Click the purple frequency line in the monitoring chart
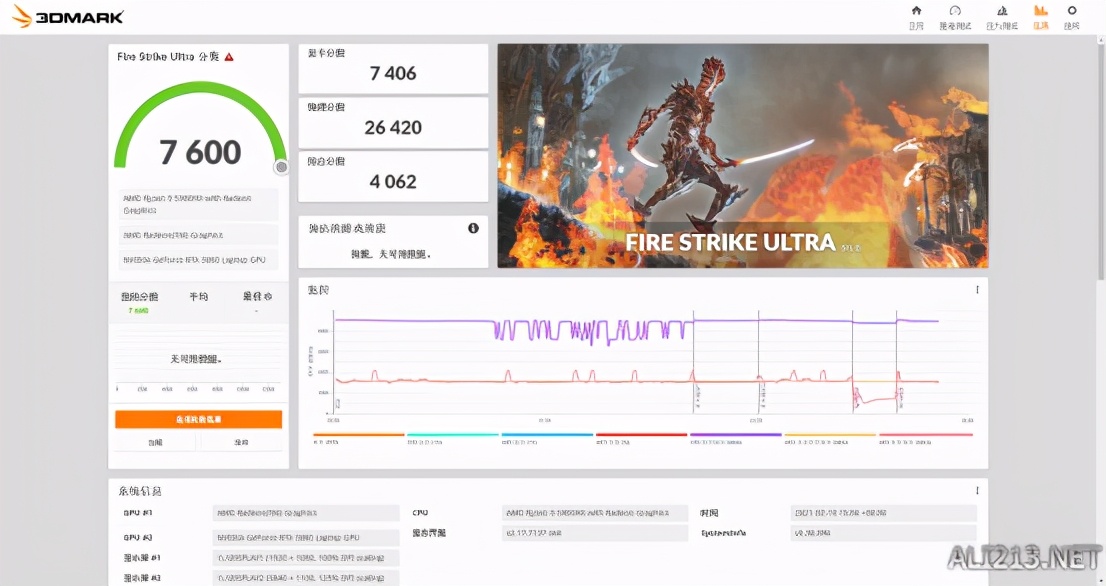1106x586 pixels. tap(415, 321)
